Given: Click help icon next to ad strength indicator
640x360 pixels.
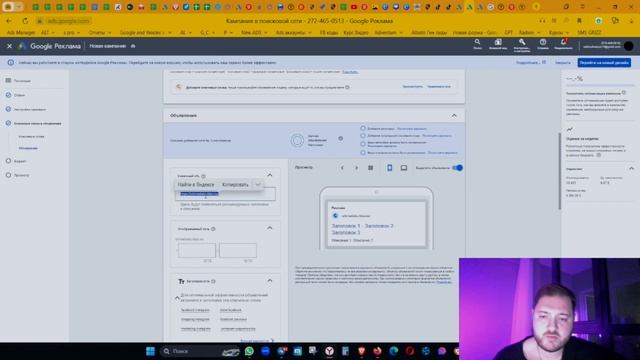Looking at the screenshot, I should 341,139.
